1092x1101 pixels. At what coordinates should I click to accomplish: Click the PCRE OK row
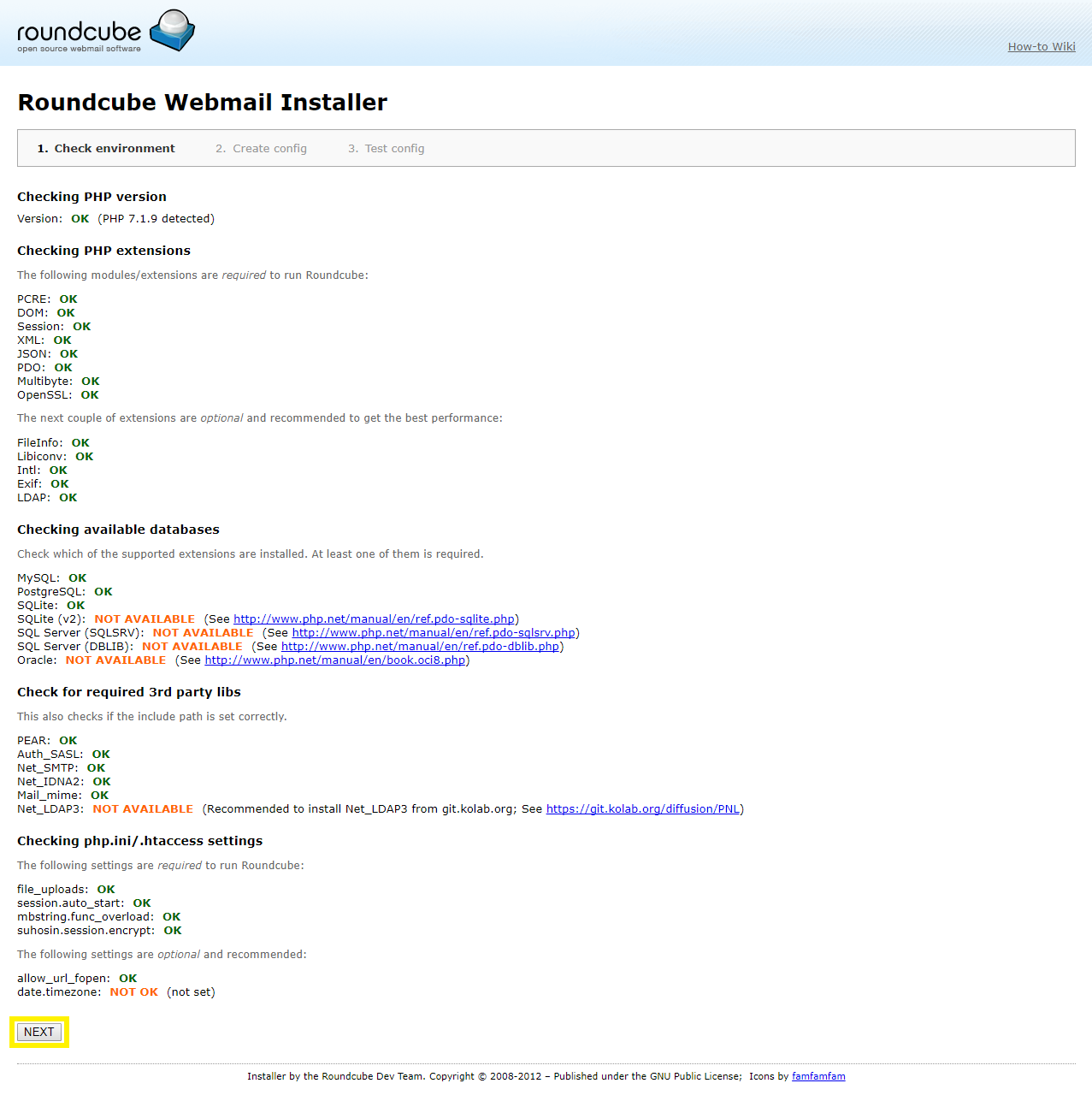[x=47, y=299]
